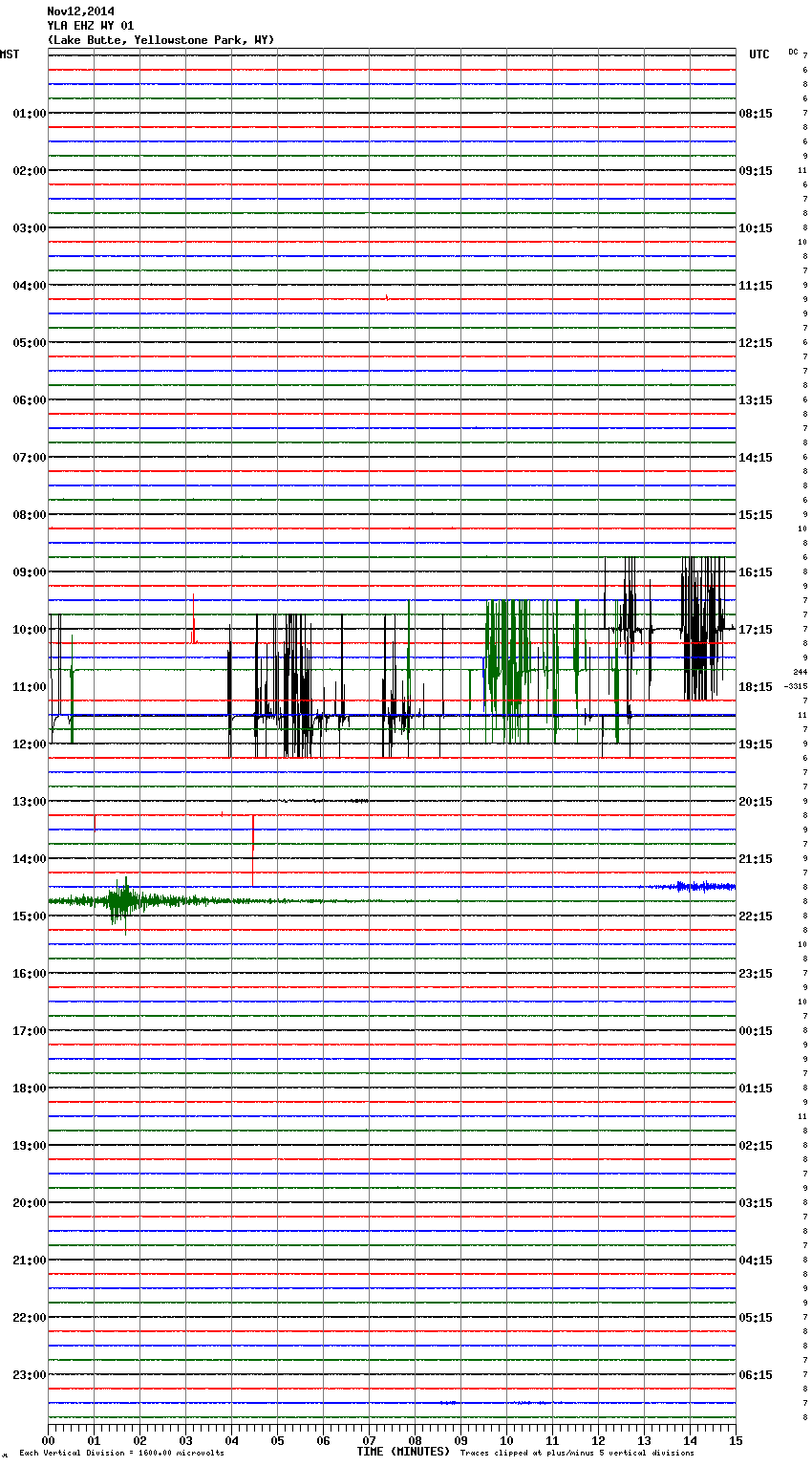Select the 19:00 MST time label
Image resolution: width=812 pixels, height=1466 pixels.
coord(30,1146)
